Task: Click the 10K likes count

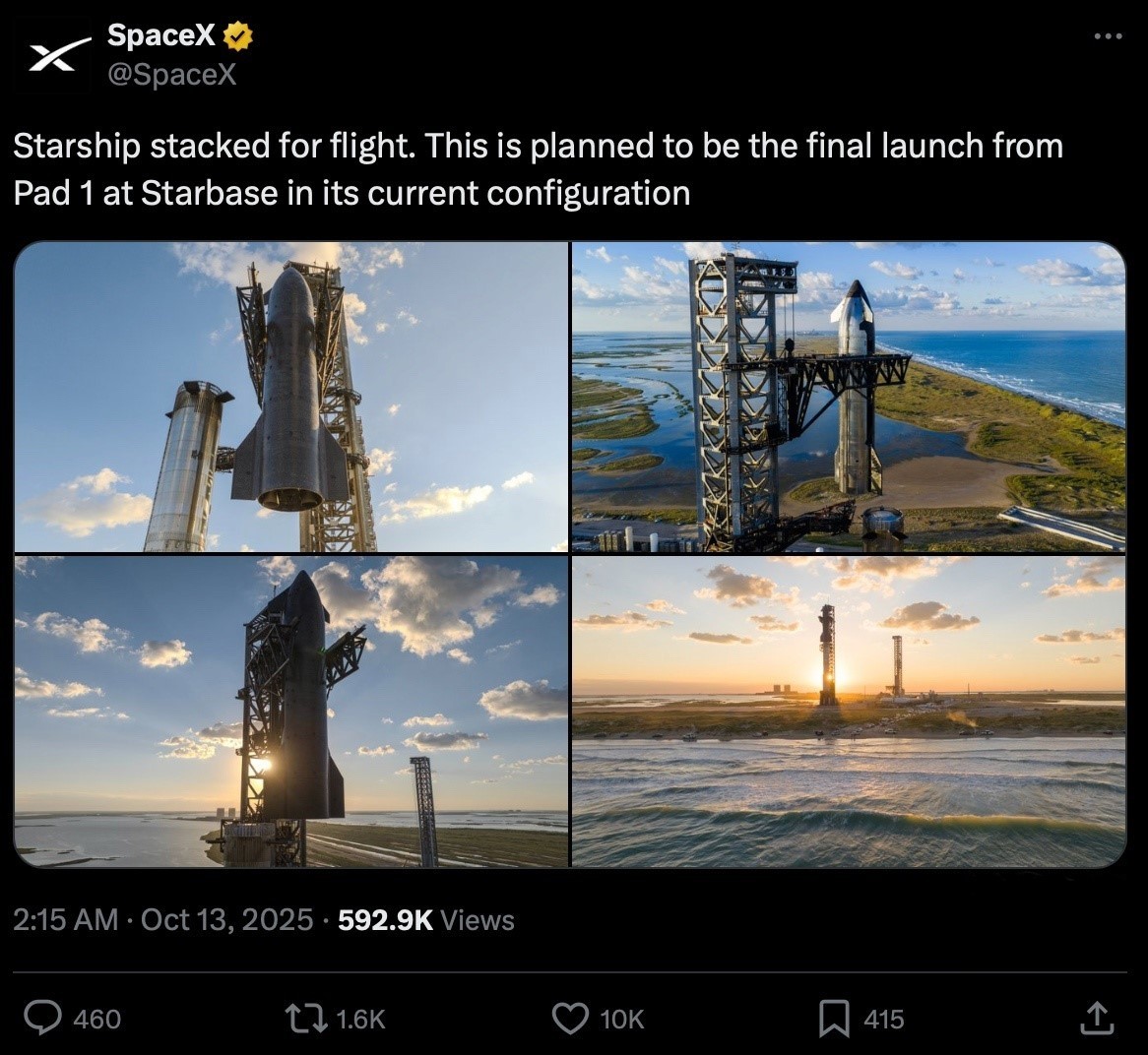Action: click(x=622, y=1020)
